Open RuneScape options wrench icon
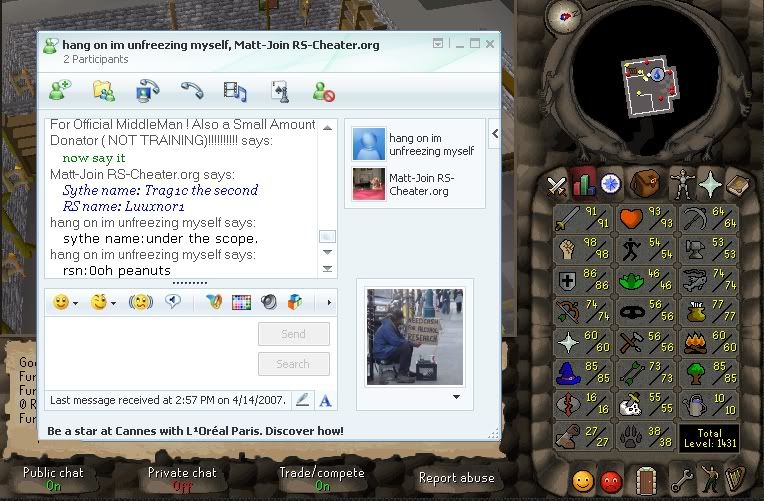Viewport: 764px width, 501px height. click(x=682, y=481)
